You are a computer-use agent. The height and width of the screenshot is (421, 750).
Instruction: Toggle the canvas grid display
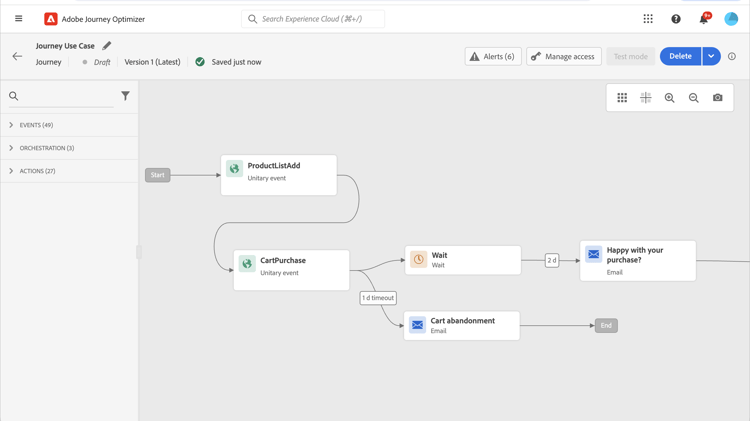tap(622, 98)
